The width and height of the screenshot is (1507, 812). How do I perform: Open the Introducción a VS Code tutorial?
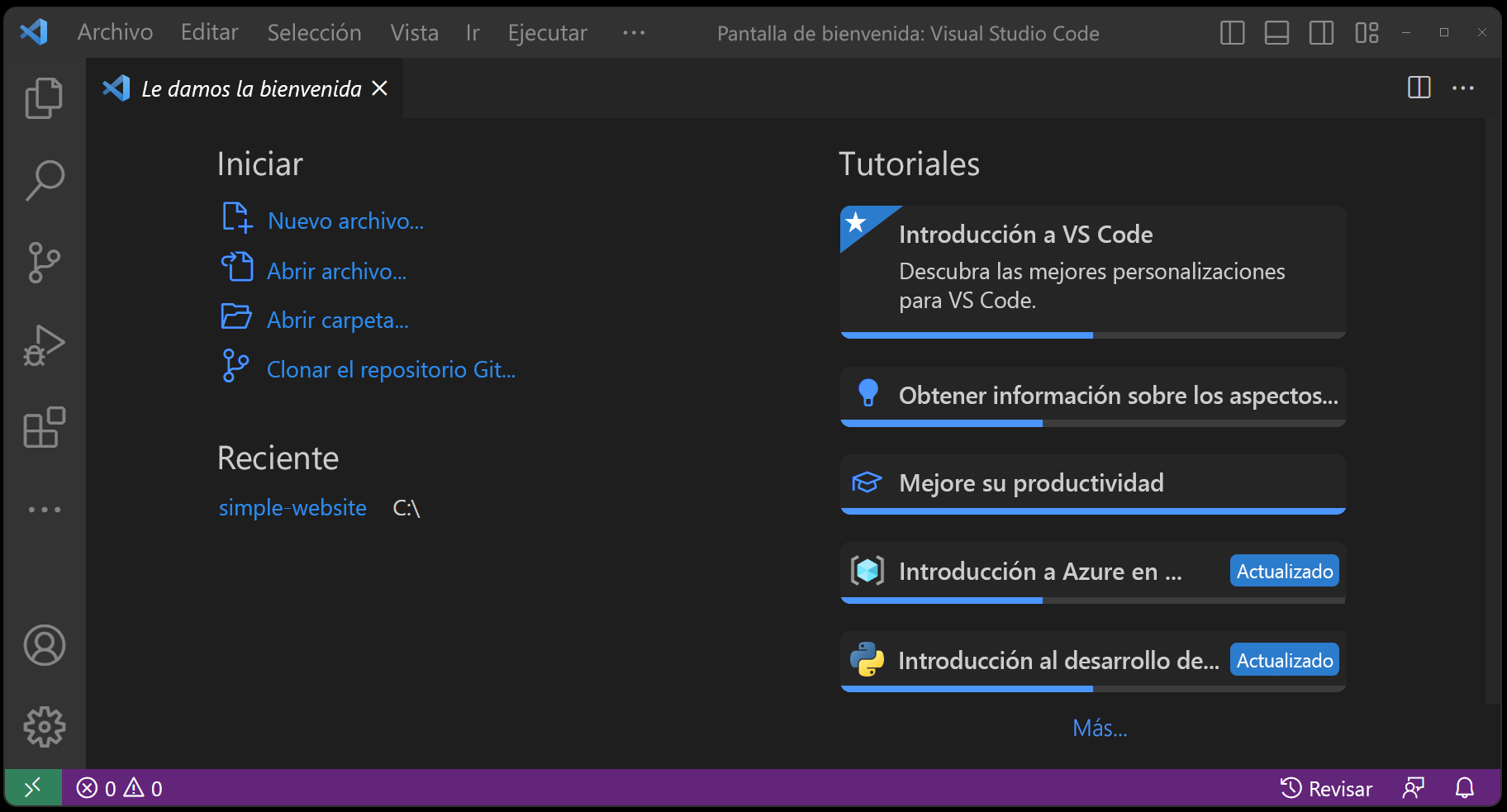click(x=1093, y=272)
